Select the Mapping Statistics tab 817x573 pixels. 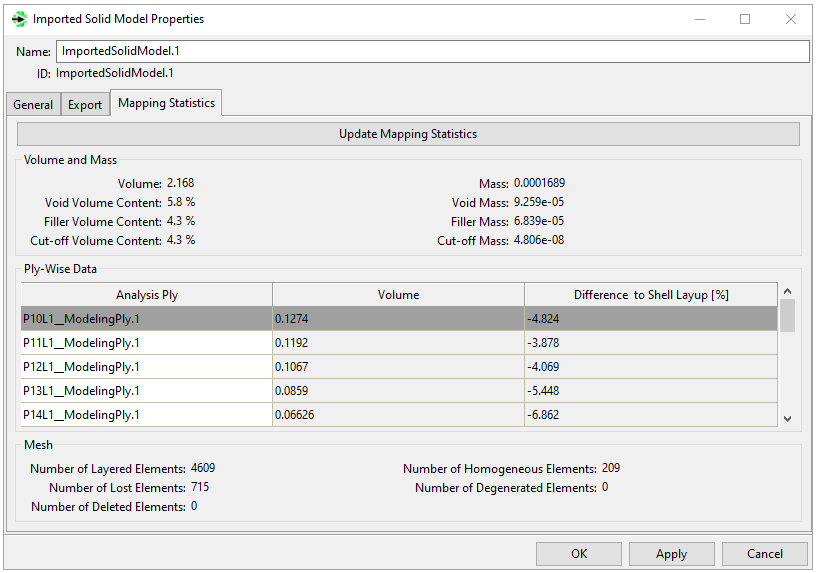(166, 103)
